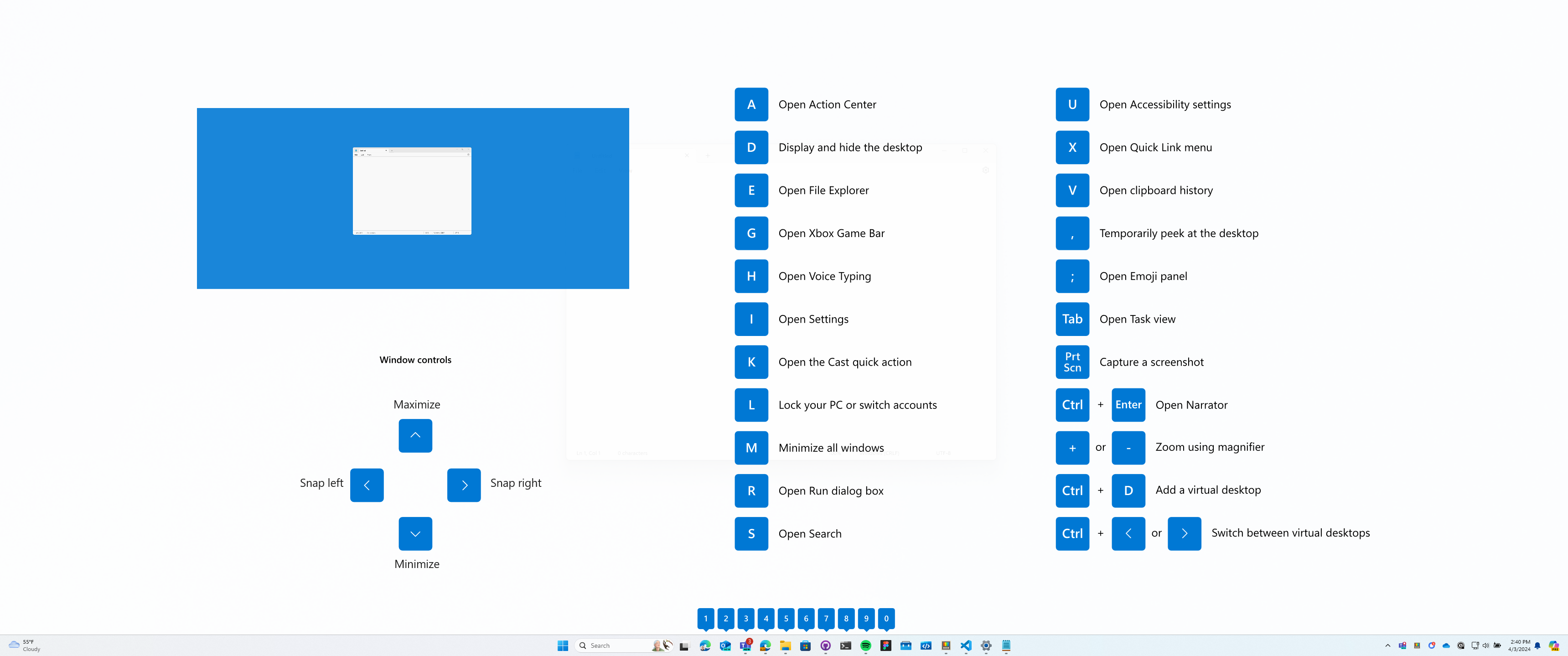Toggle the M key Minimize all windows
Screen dimensions: 1568x656
[751, 447]
